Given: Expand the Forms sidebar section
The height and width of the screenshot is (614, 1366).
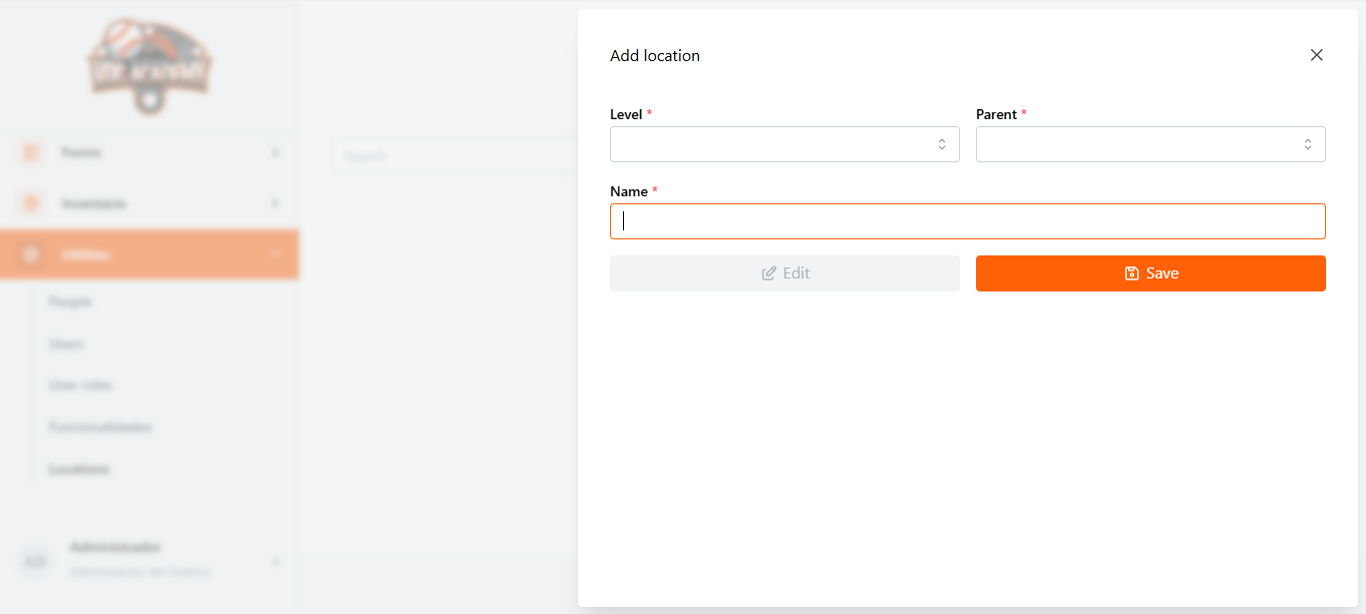Looking at the screenshot, I should [x=149, y=152].
